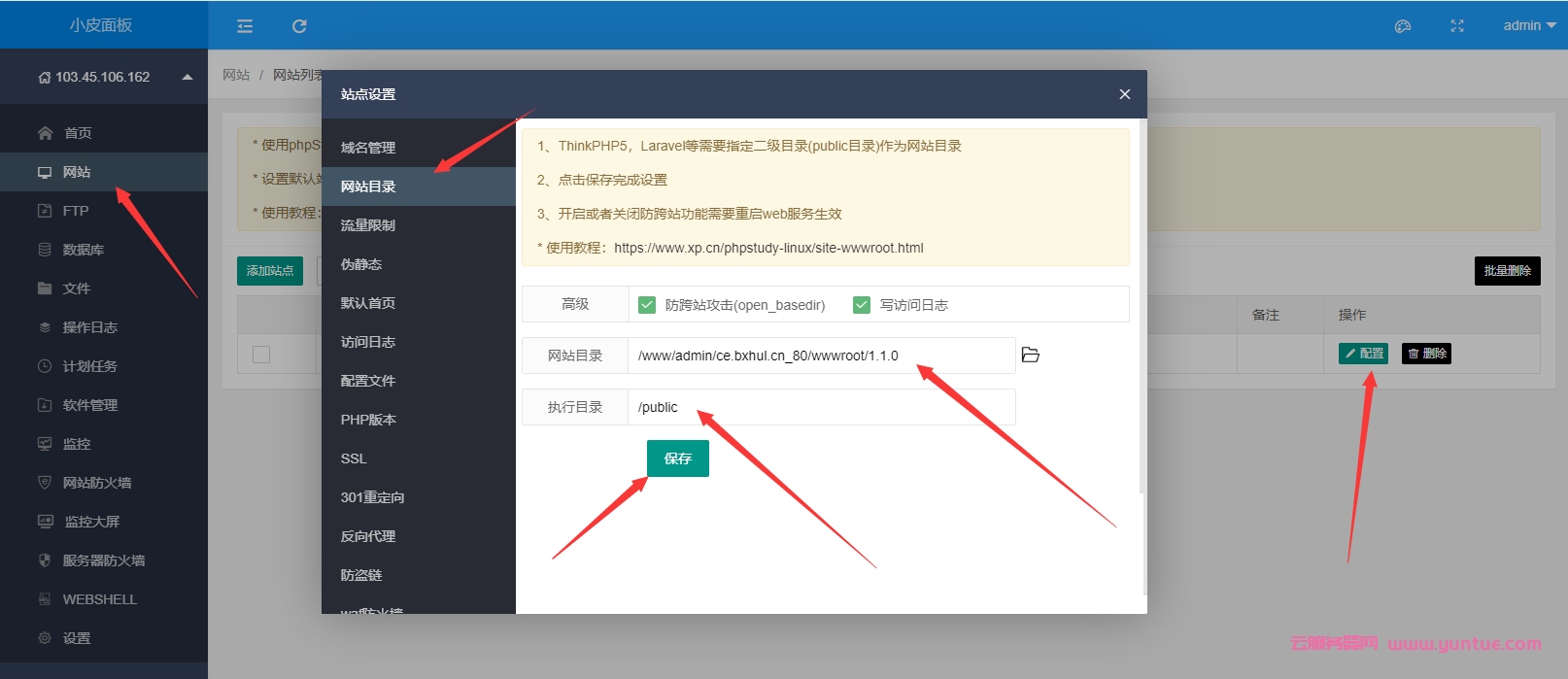Open 网站防火墙 in sidebar
The image size is (1568, 679).
[96, 483]
